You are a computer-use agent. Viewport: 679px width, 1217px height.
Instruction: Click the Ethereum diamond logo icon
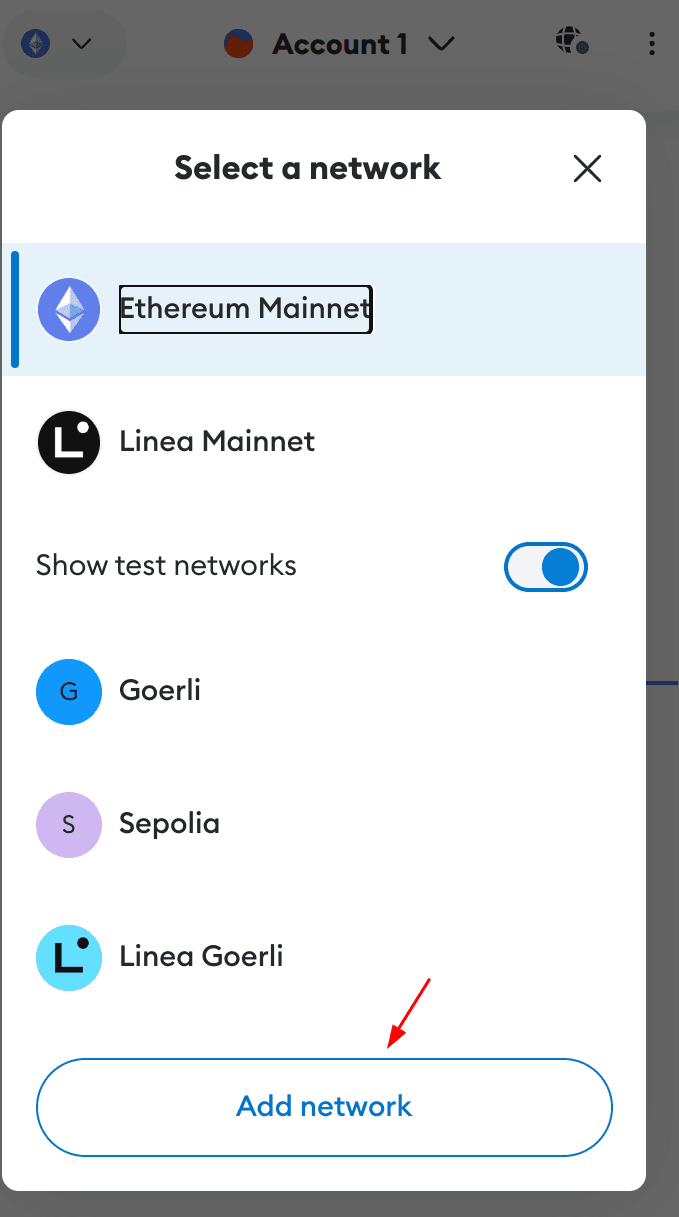coord(69,309)
